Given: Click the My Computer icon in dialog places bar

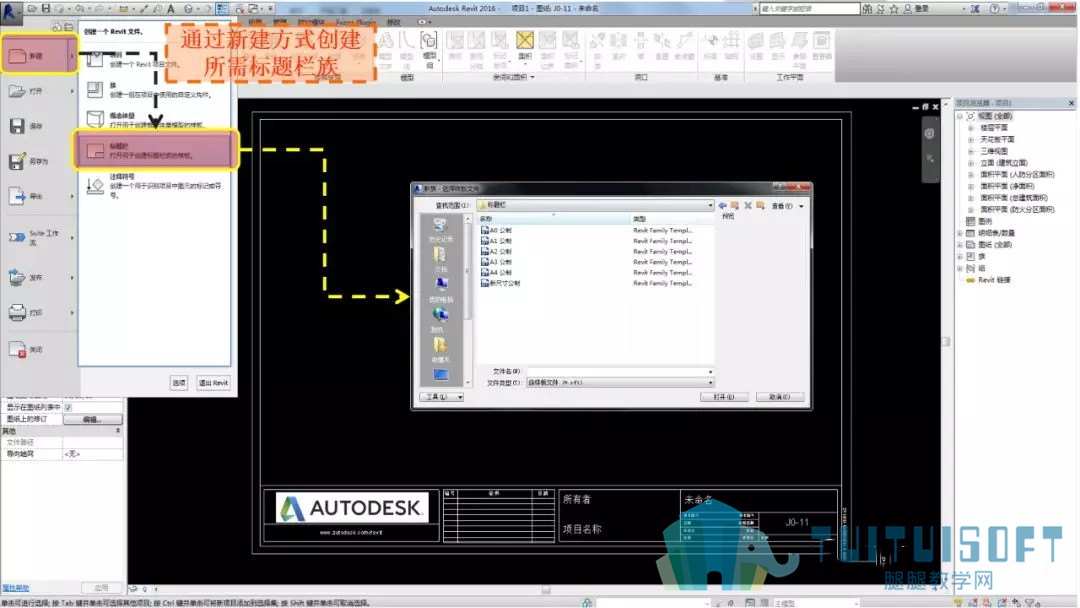Looking at the screenshot, I should [x=441, y=284].
